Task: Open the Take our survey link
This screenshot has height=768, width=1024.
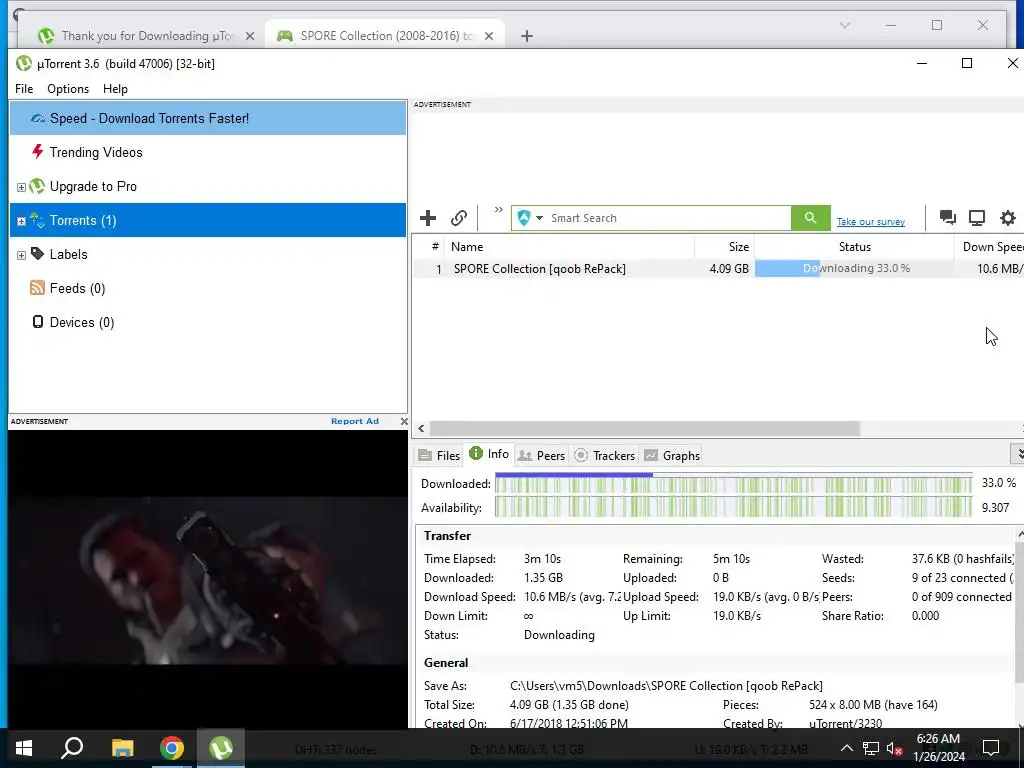Action: [x=871, y=222]
